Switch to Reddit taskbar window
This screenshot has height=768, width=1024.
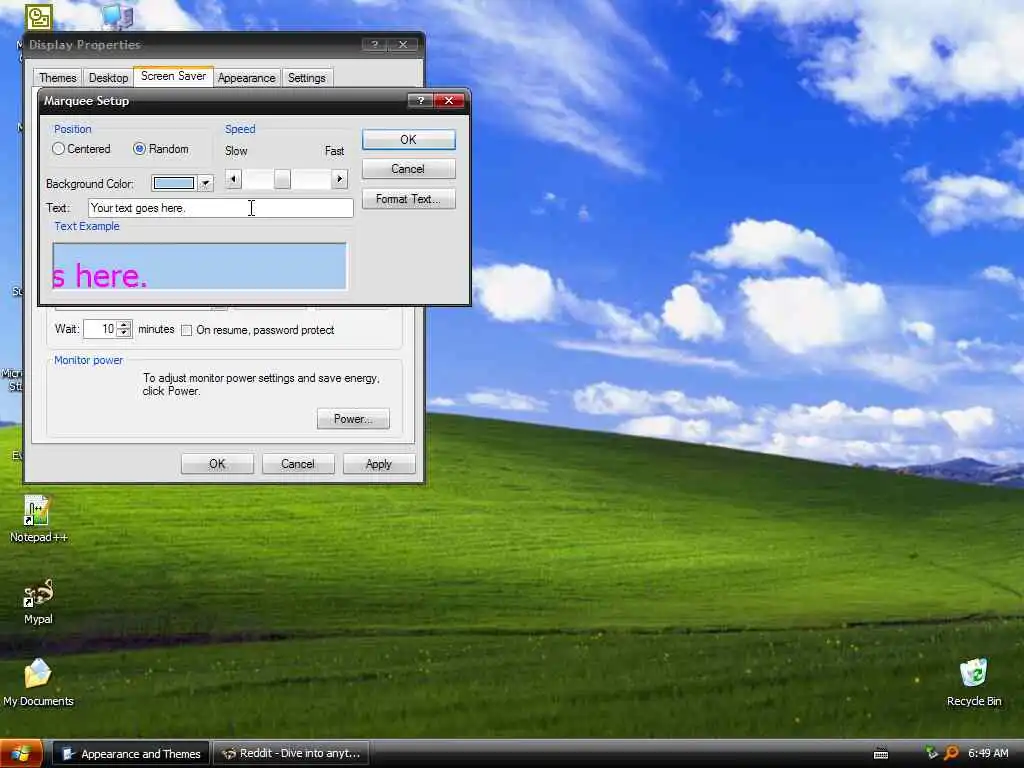click(x=291, y=754)
